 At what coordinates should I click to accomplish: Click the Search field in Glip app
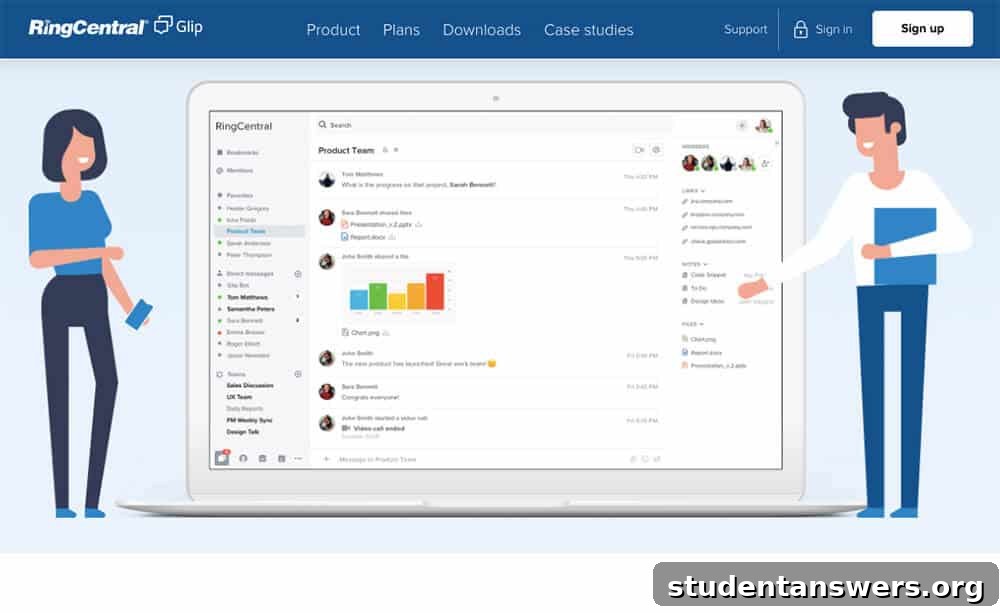pos(492,125)
